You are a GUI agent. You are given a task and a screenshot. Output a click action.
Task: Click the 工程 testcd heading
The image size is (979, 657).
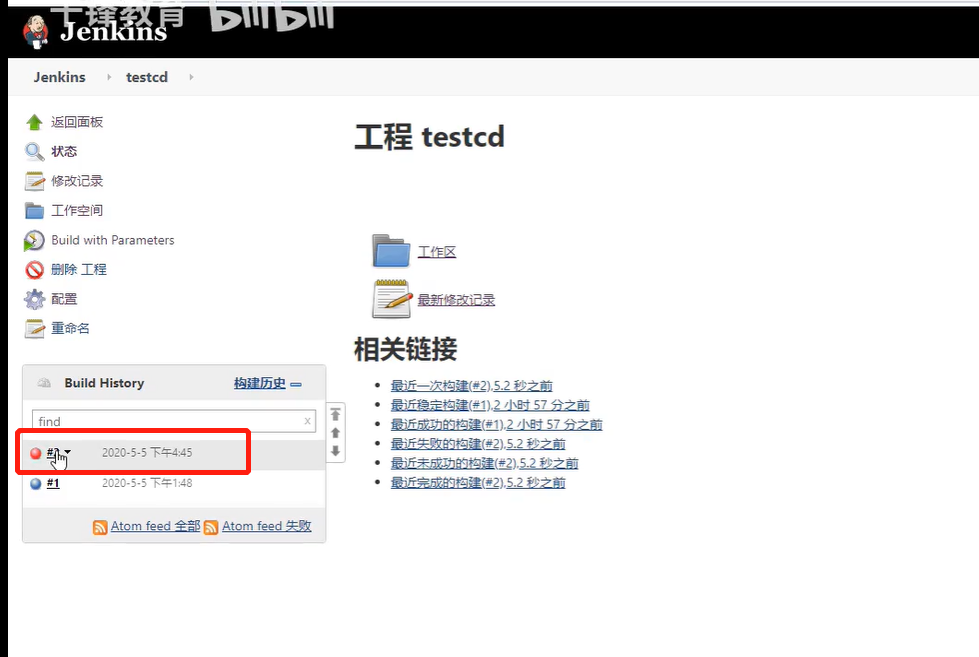[430, 137]
